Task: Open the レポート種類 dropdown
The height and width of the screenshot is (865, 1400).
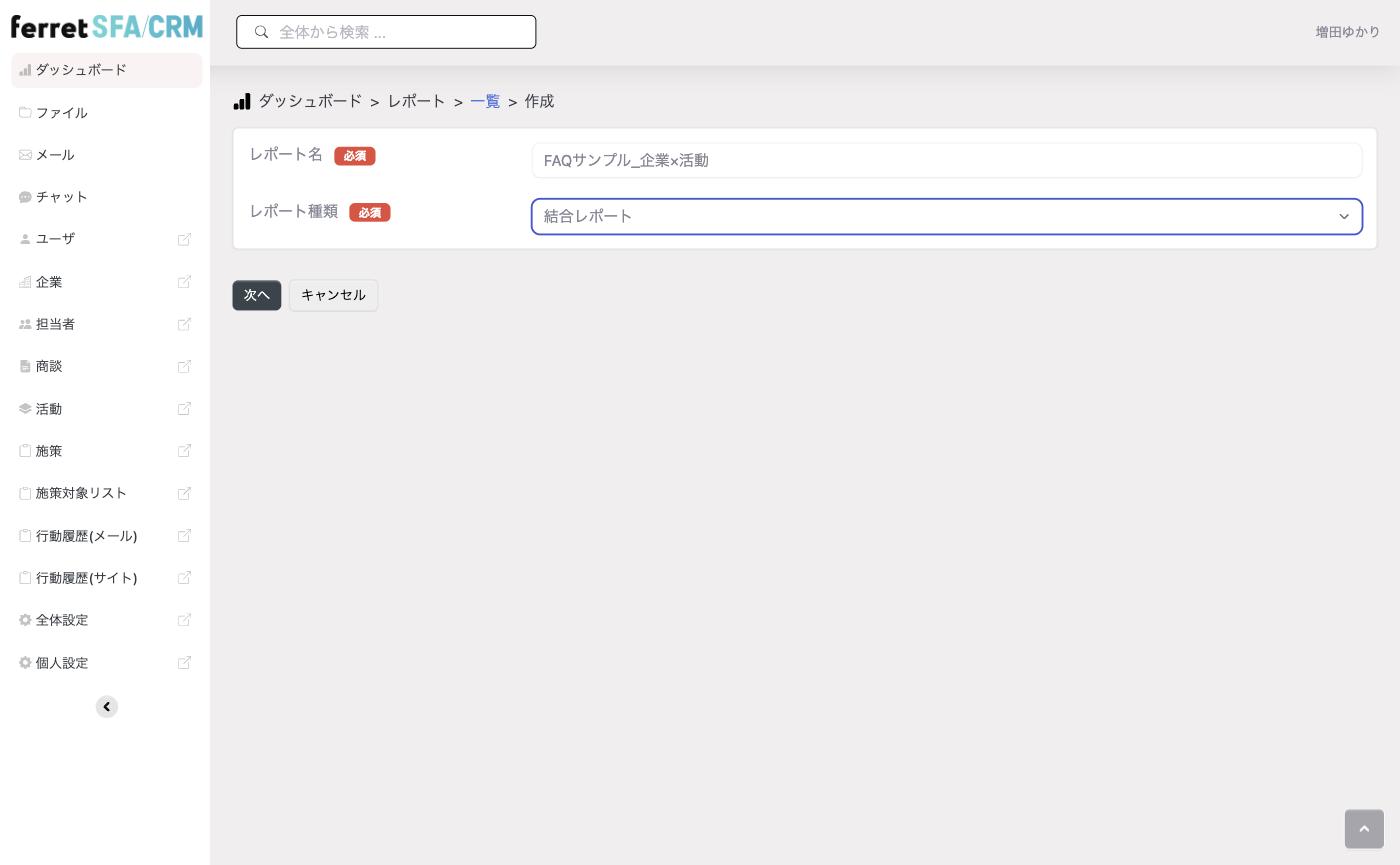Action: (947, 217)
